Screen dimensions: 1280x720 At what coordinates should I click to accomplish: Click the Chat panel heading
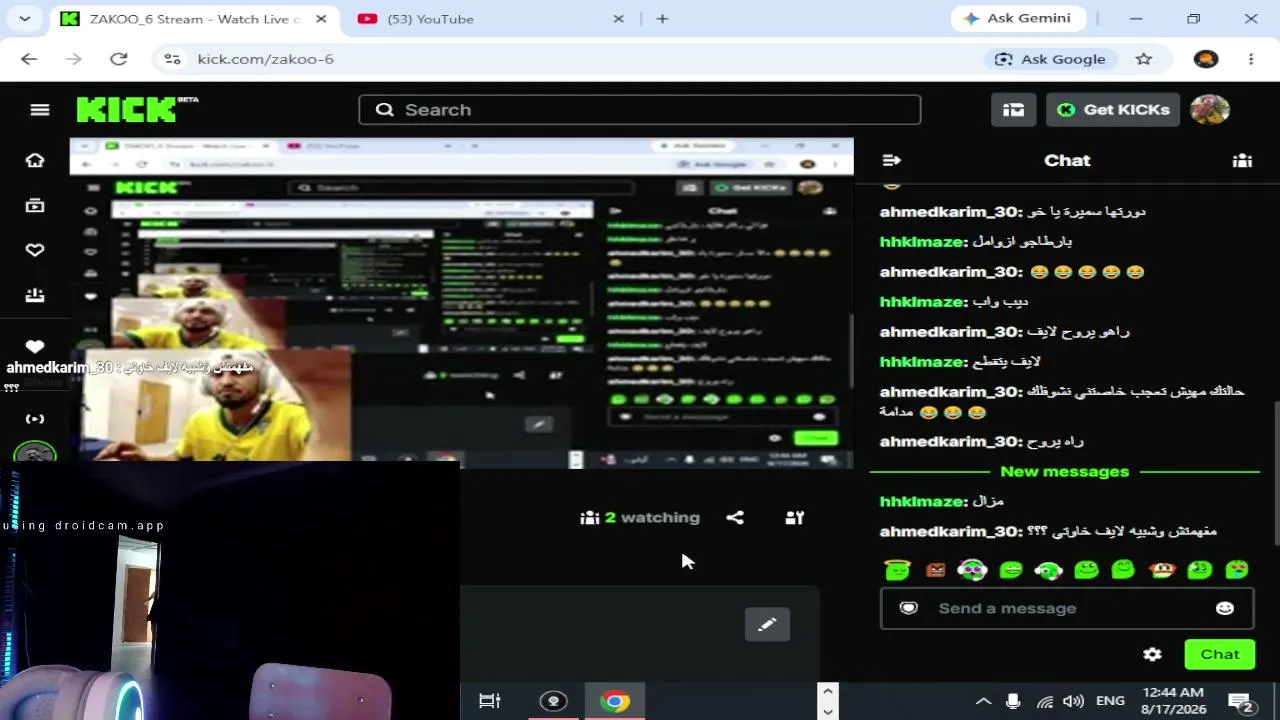tap(1067, 160)
